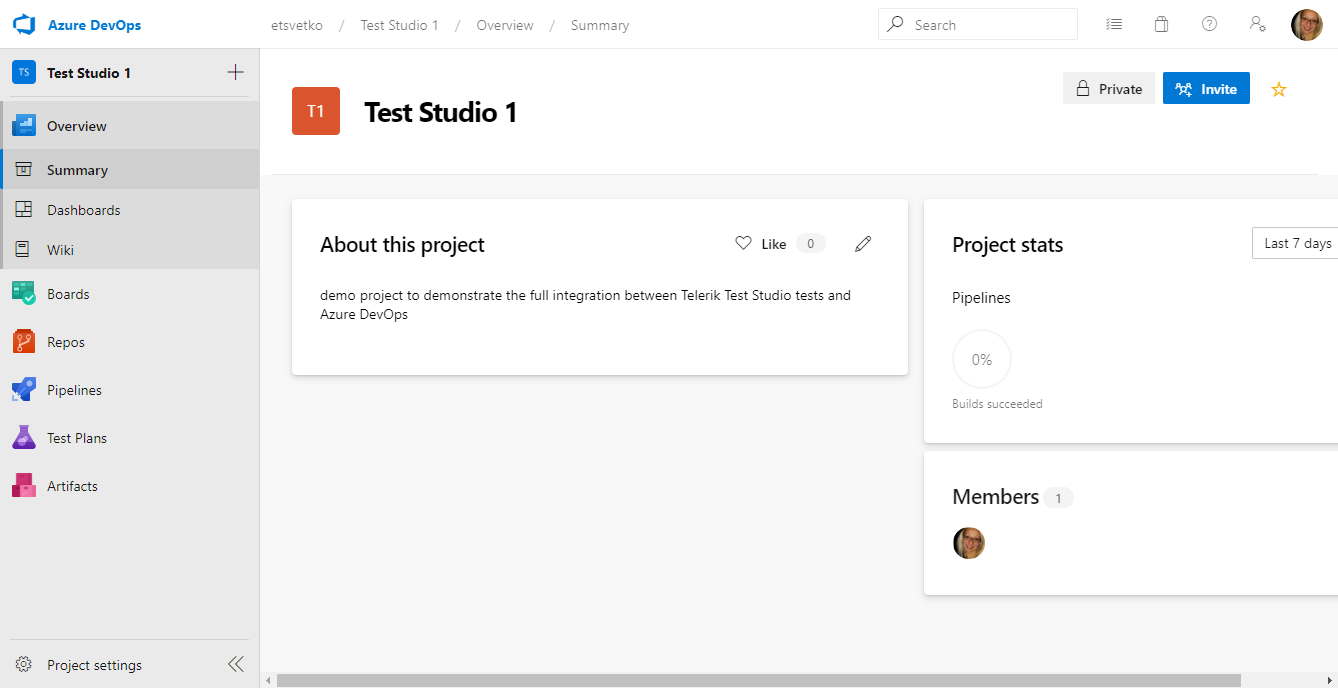Open the Wiki sidebar item
The width and height of the screenshot is (1338, 688).
click(x=130, y=250)
